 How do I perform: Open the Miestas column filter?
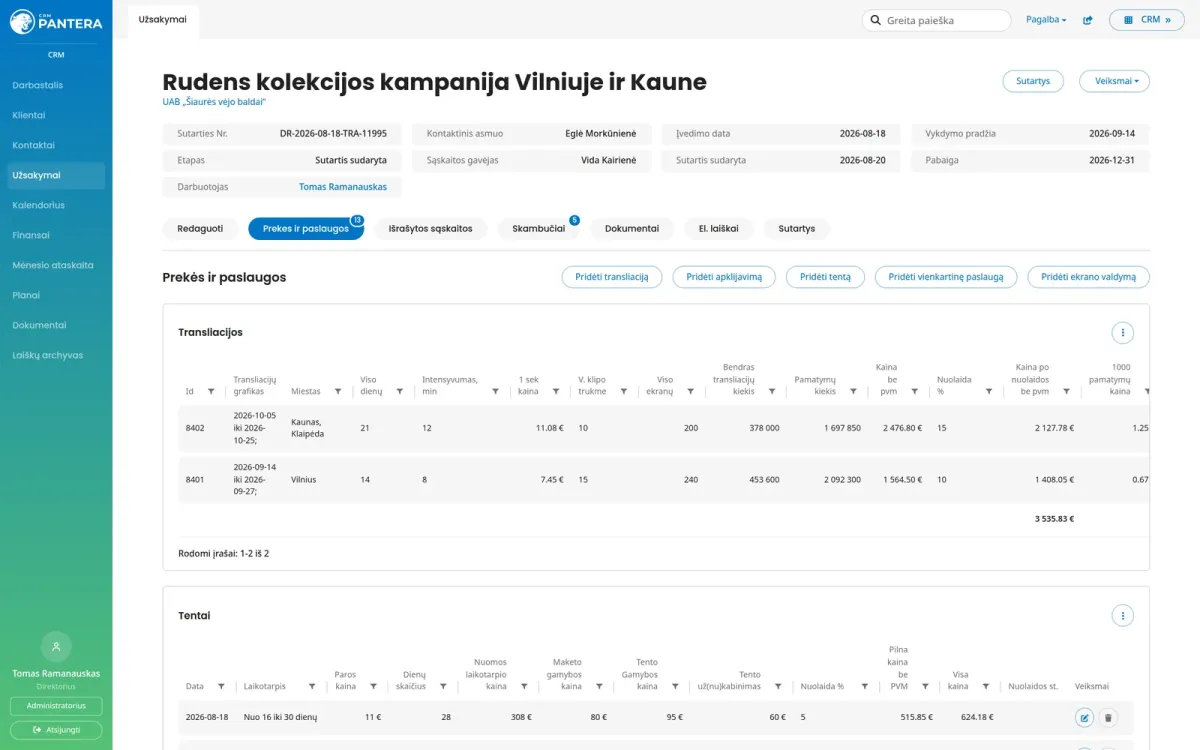pyautogui.click(x=338, y=392)
